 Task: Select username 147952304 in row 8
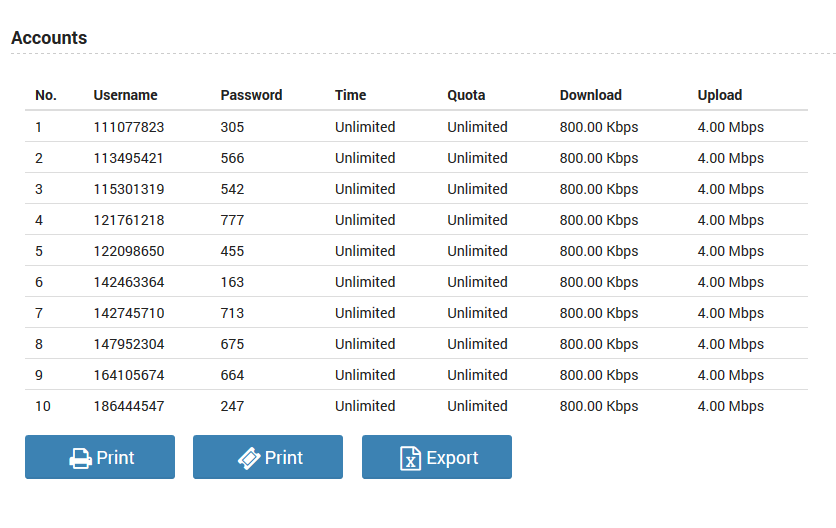click(128, 345)
